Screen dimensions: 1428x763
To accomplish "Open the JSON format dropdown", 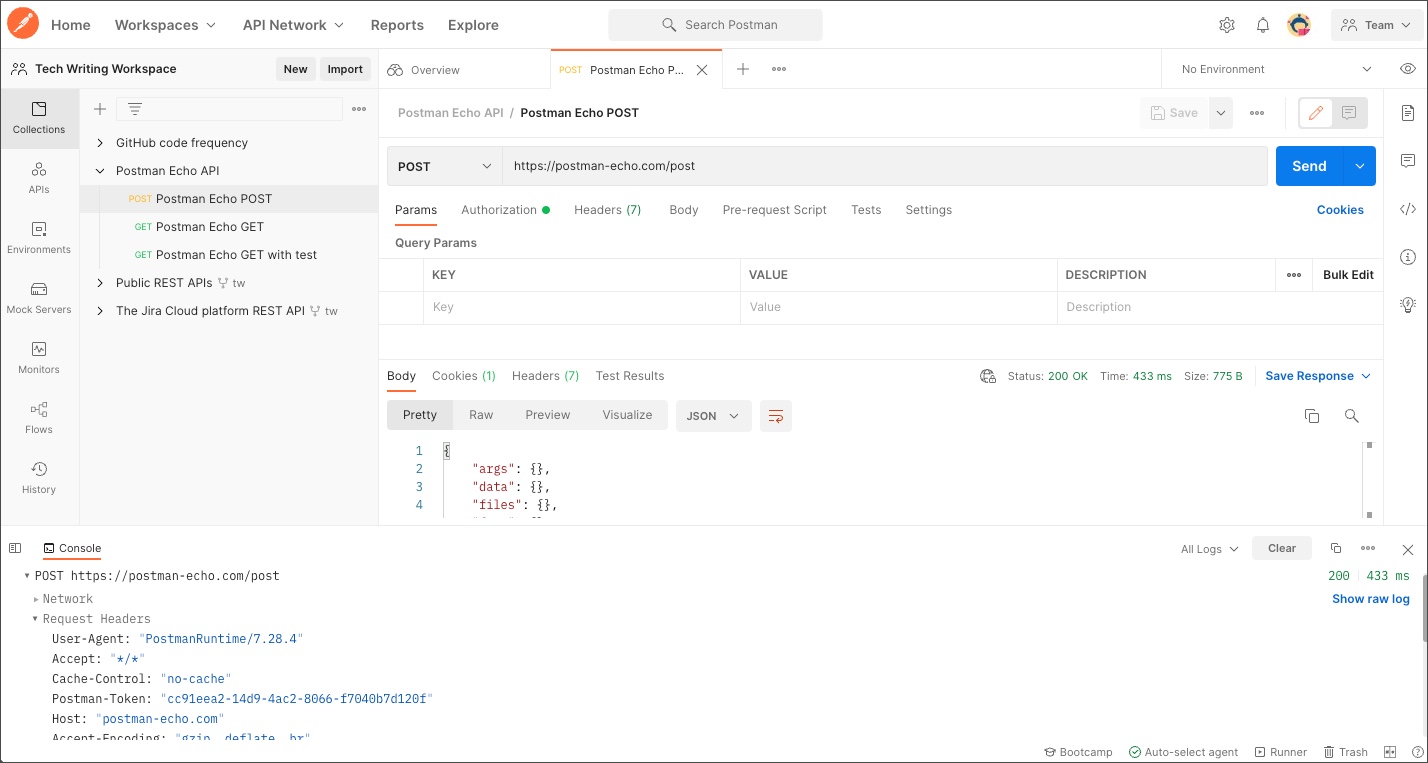I will click(x=714, y=416).
